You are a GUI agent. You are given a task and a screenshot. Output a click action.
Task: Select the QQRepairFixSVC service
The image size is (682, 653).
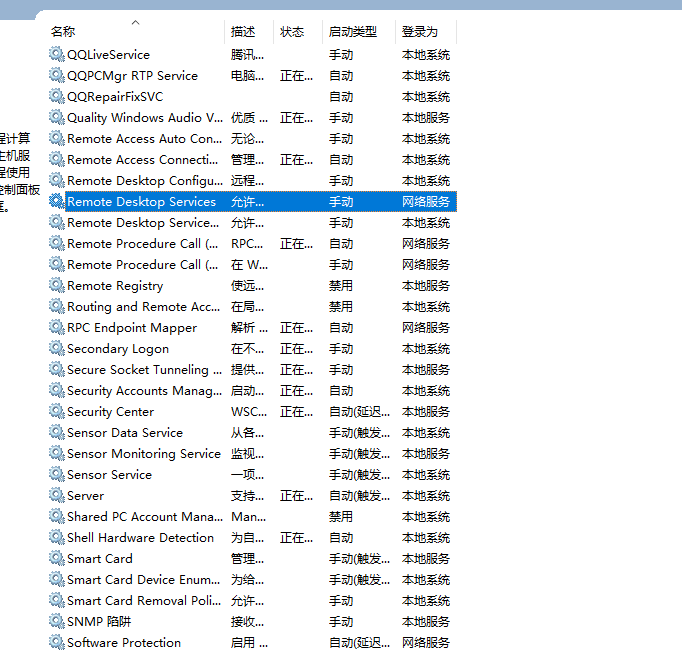[114, 97]
